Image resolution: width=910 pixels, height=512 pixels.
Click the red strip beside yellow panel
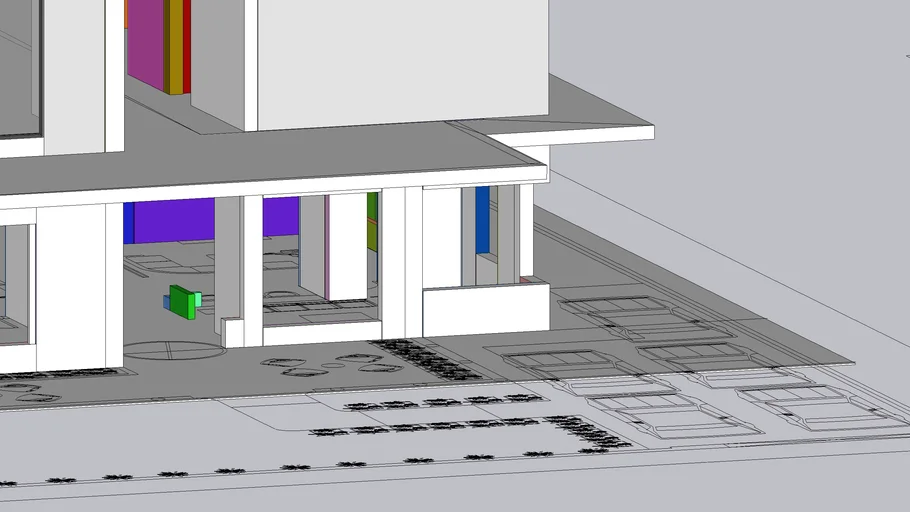187,45
